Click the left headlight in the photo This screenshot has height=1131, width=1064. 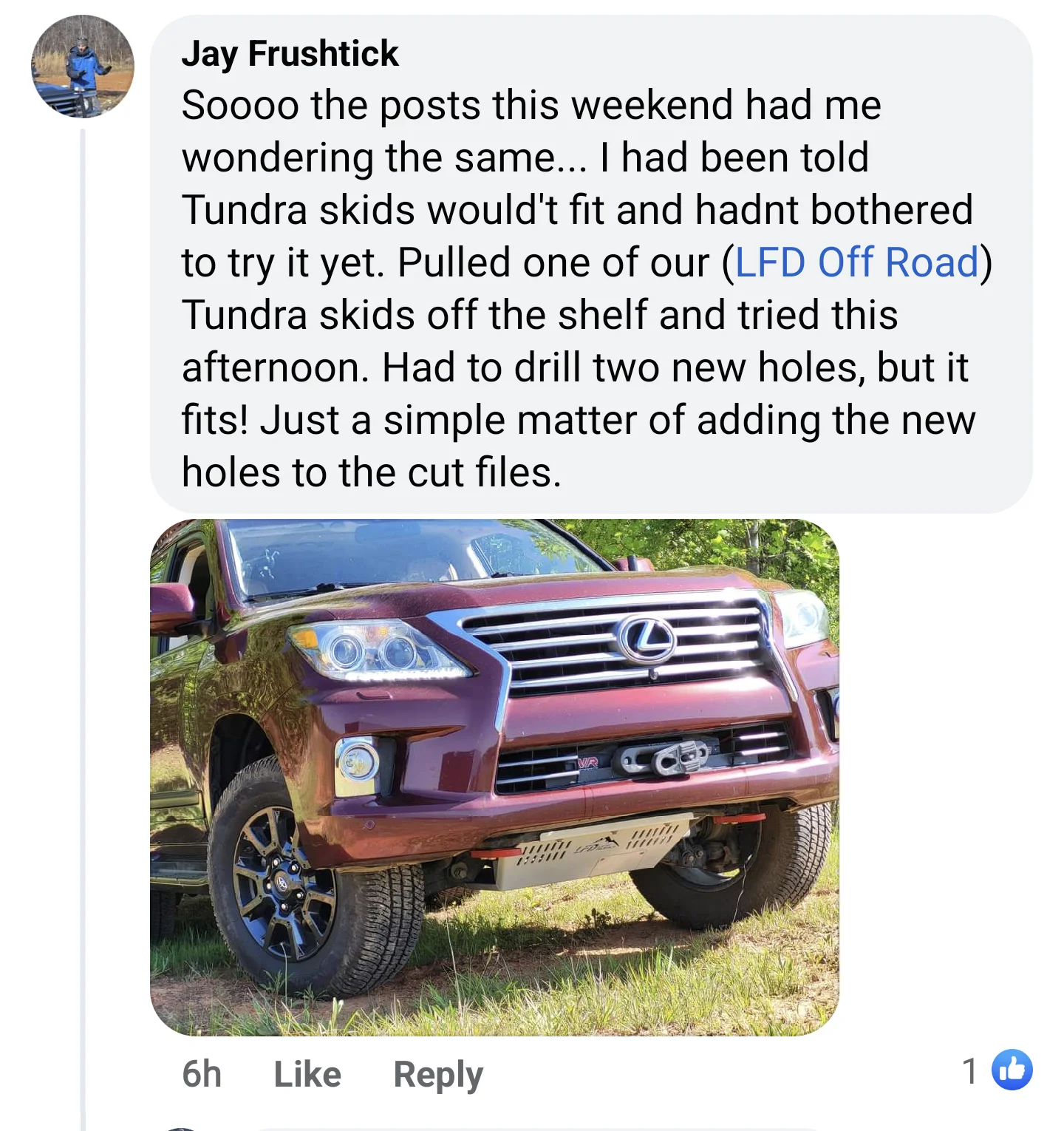pyautogui.click(x=377, y=651)
